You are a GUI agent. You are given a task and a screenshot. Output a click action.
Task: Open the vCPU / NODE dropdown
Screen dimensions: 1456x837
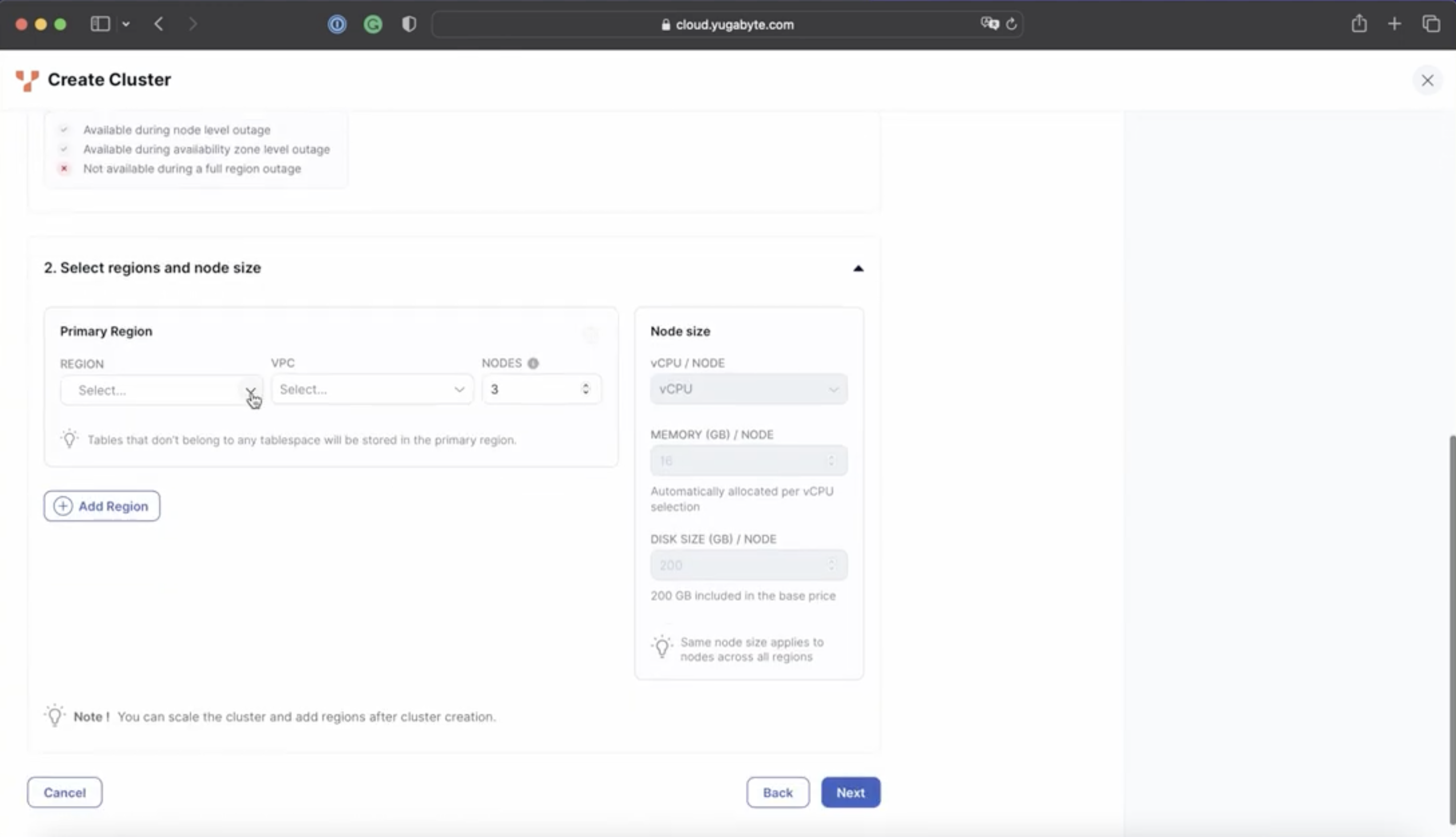748,389
